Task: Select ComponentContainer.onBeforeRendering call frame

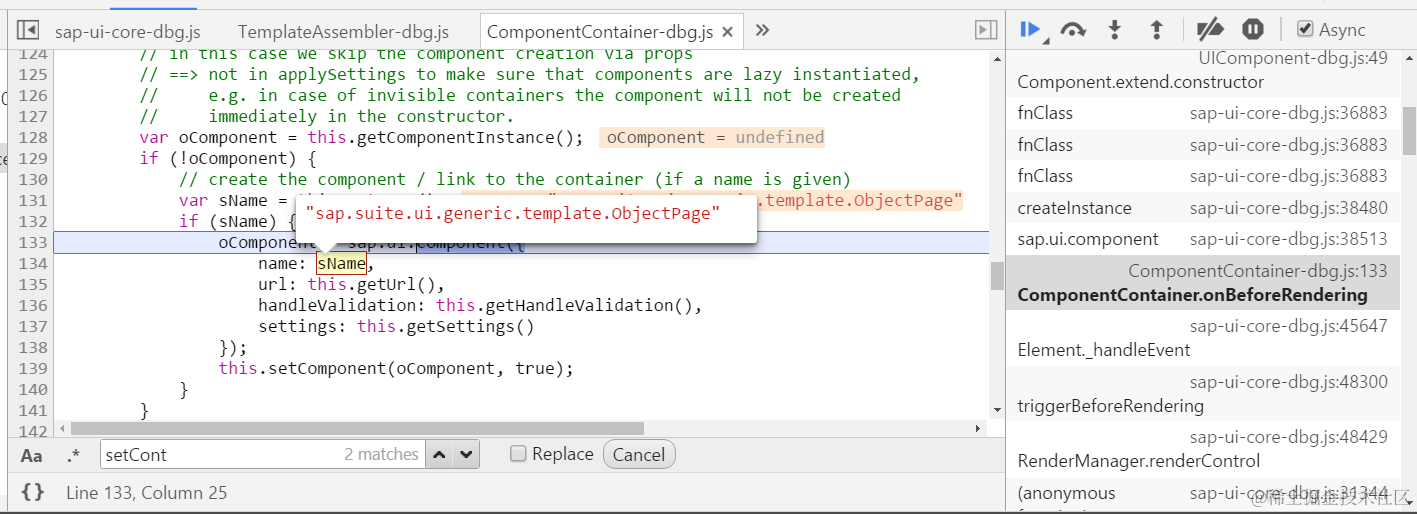Action: [x=1203, y=282]
